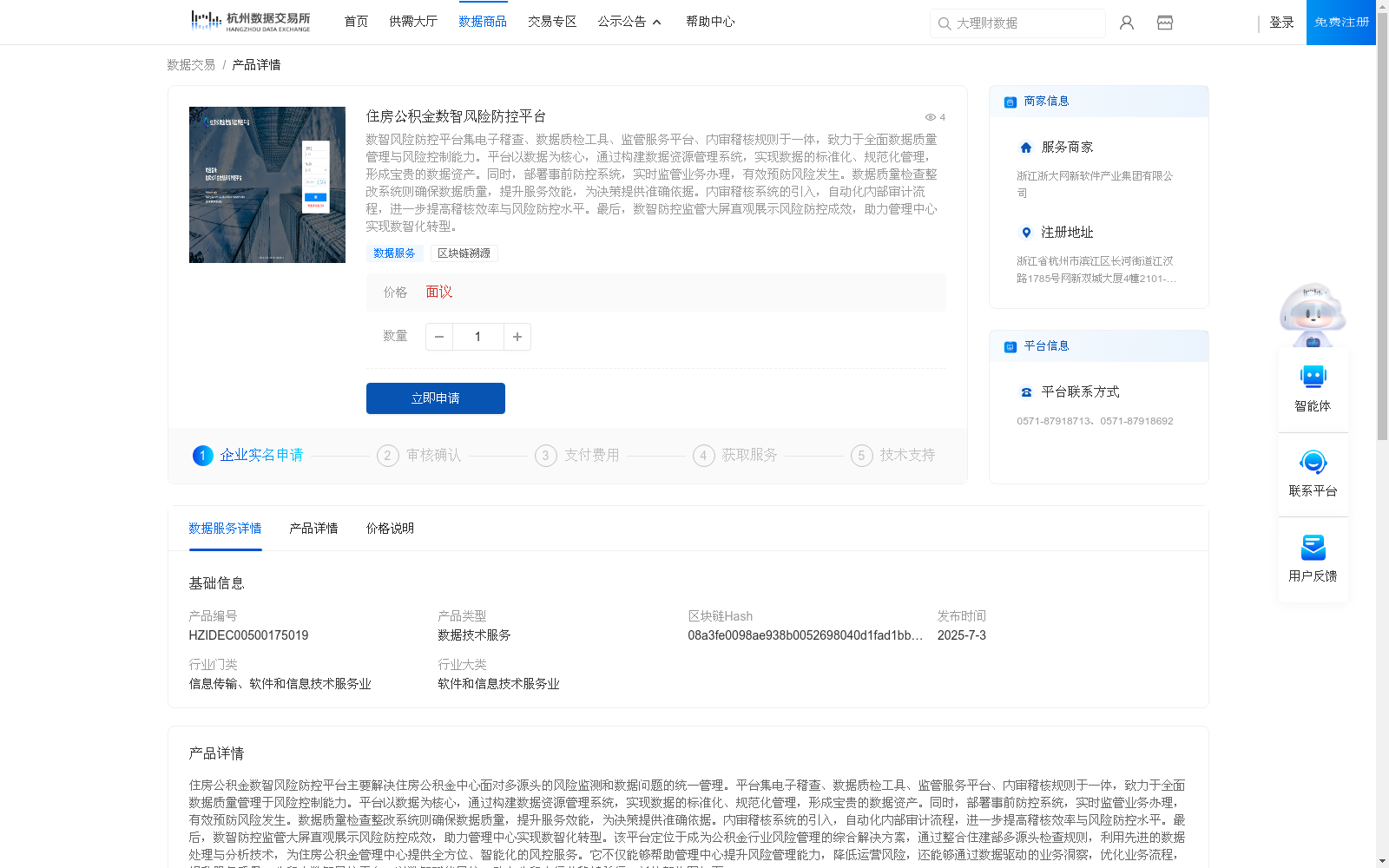Click the 立即申请 button
Image resolution: width=1389 pixels, height=868 pixels.
coord(436,398)
